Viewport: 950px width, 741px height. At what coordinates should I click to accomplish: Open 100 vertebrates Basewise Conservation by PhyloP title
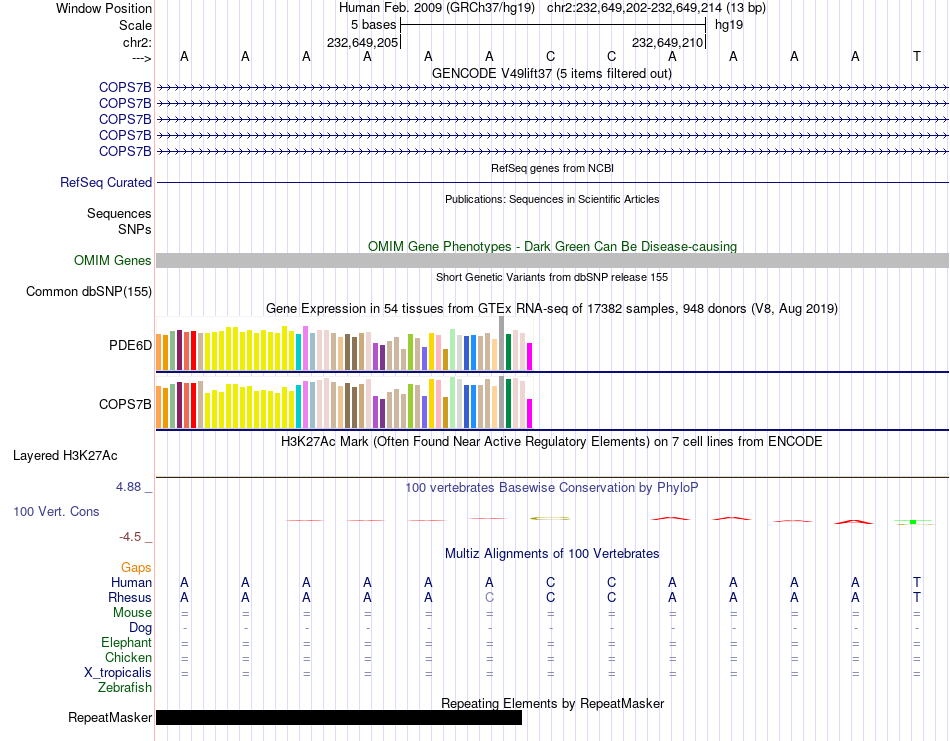click(x=552, y=488)
